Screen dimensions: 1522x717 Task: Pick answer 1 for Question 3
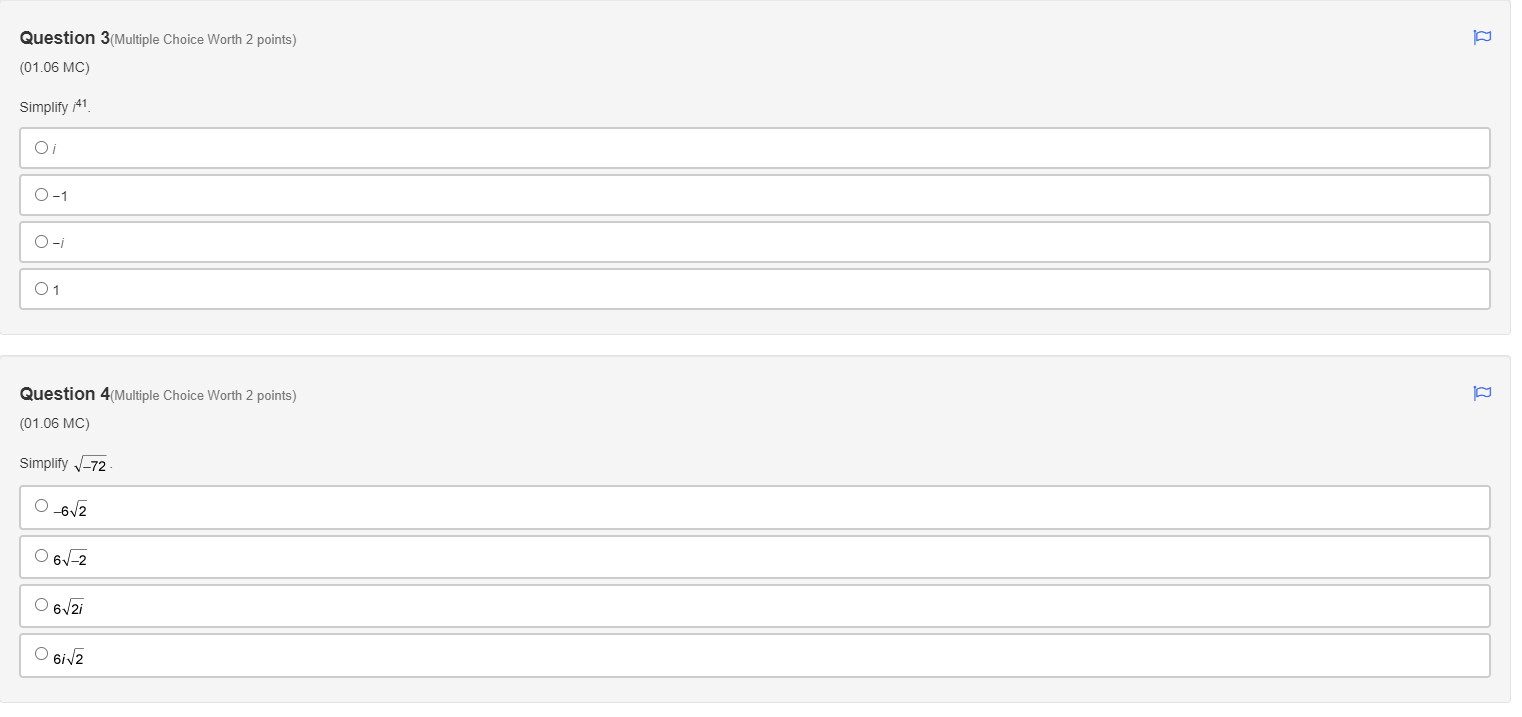[41, 288]
